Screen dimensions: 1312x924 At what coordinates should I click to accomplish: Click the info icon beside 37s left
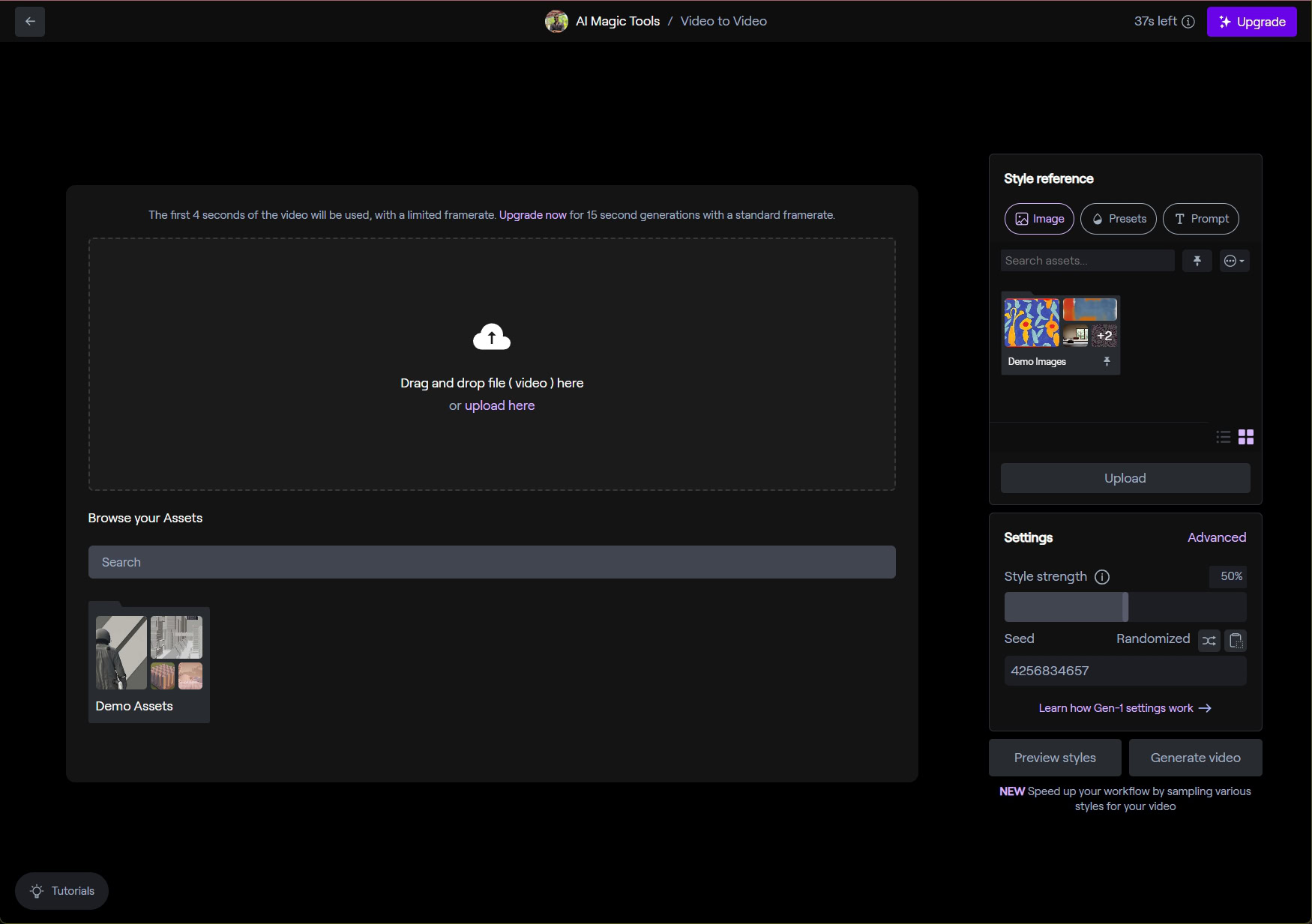pyautogui.click(x=1188, y=22)
